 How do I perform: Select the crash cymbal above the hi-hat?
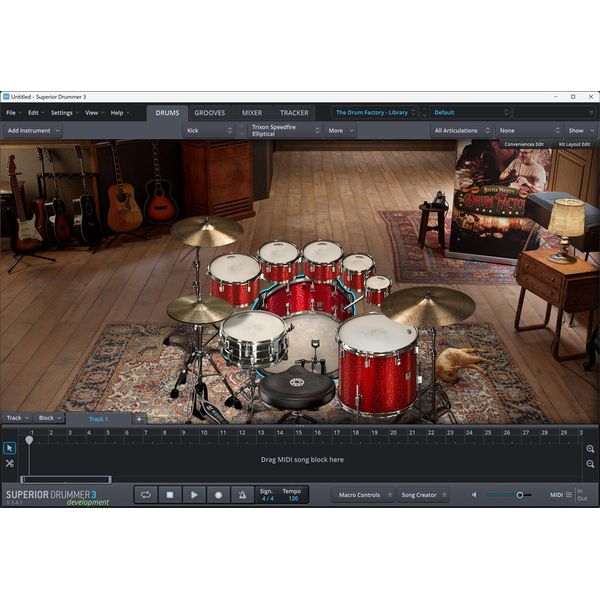point(207,231)
